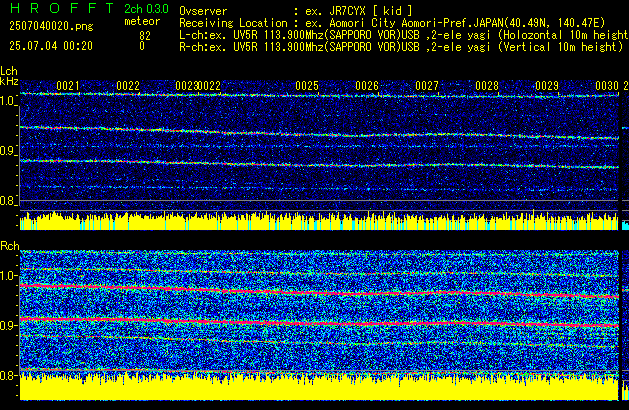Image resolution: width=629 pixels, height=410 pixels.
Task: Click the 0026 time marker
Action: [367, 86]
